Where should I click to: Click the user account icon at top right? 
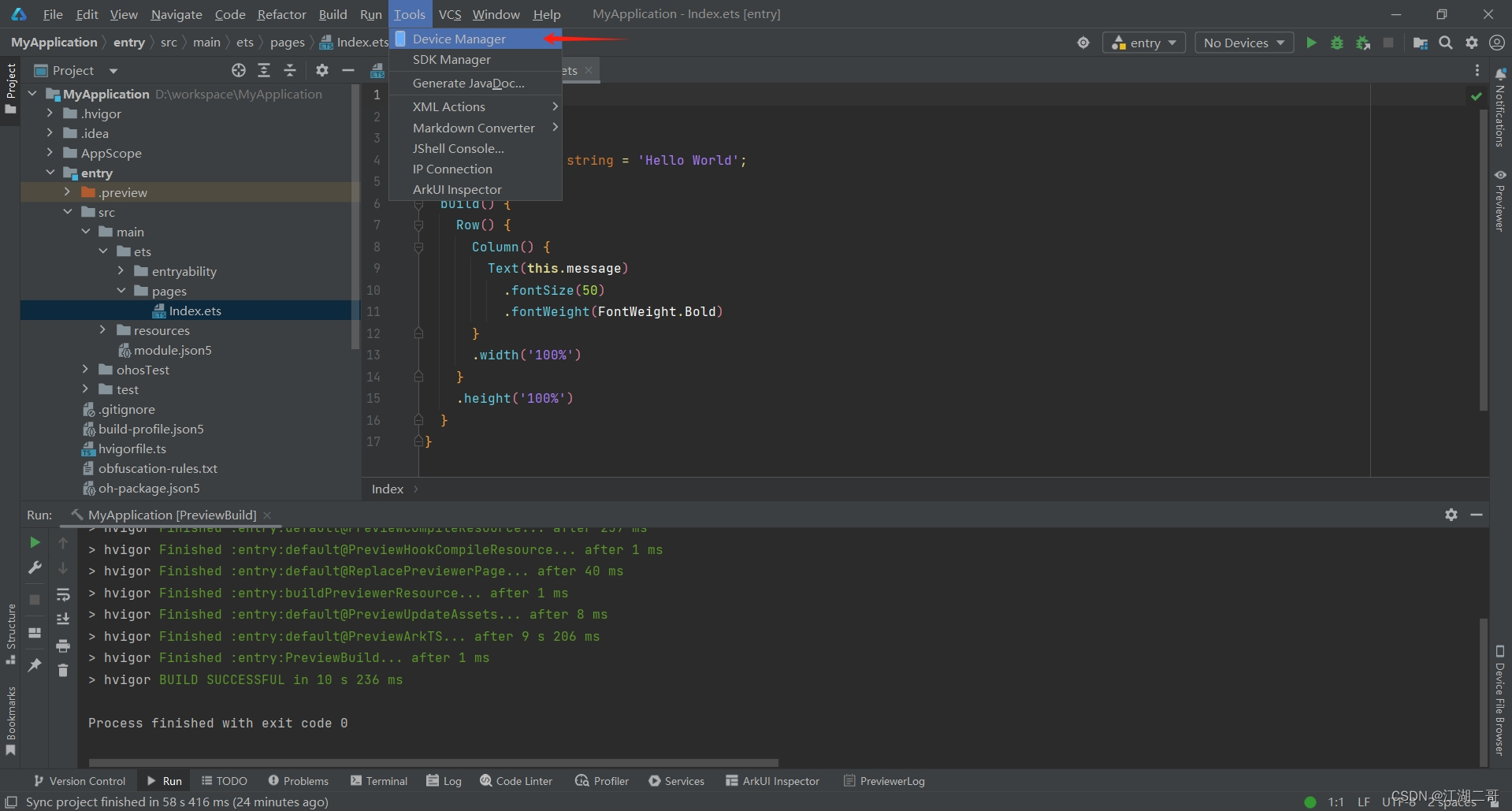click(1497, 43)
